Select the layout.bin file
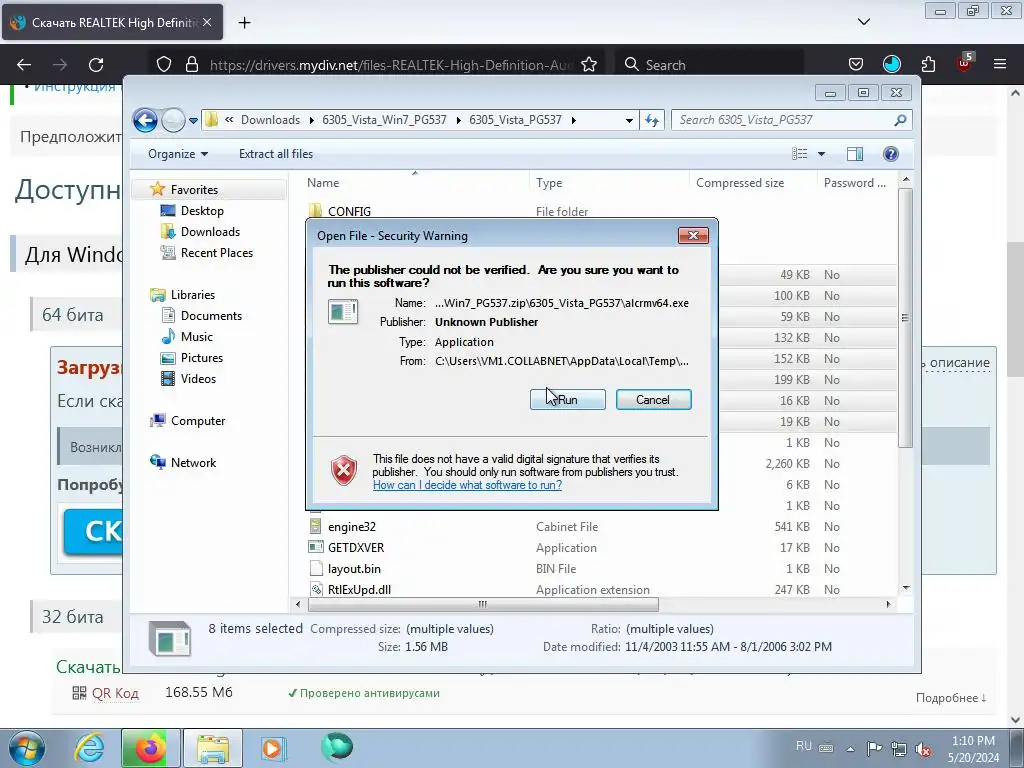The image size is (1024, 768). (354, 569)
